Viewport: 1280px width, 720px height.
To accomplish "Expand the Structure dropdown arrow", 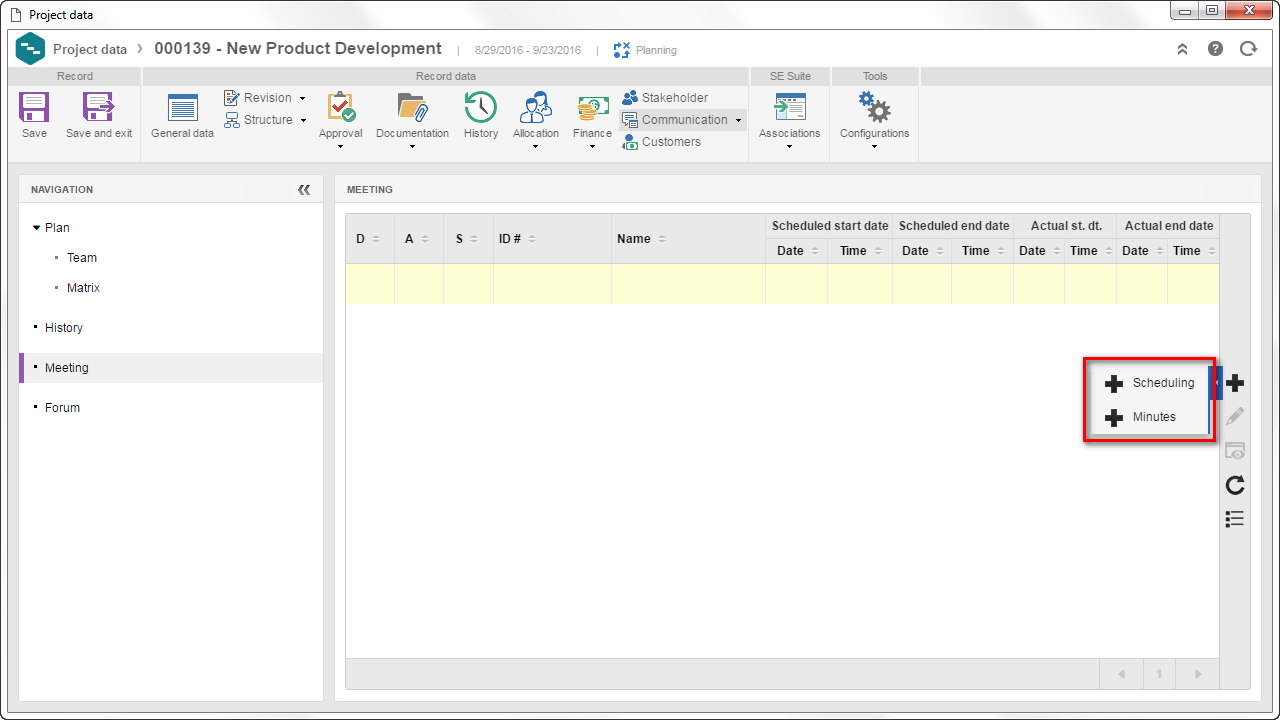I will (303, 121).
